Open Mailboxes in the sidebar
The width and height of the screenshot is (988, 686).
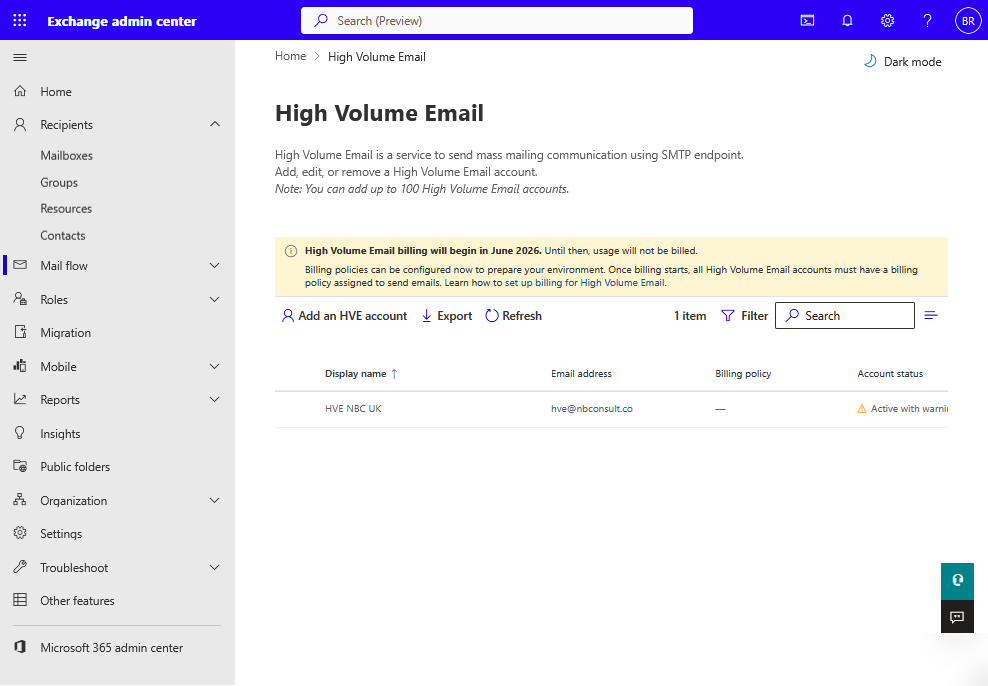[66, 156]
